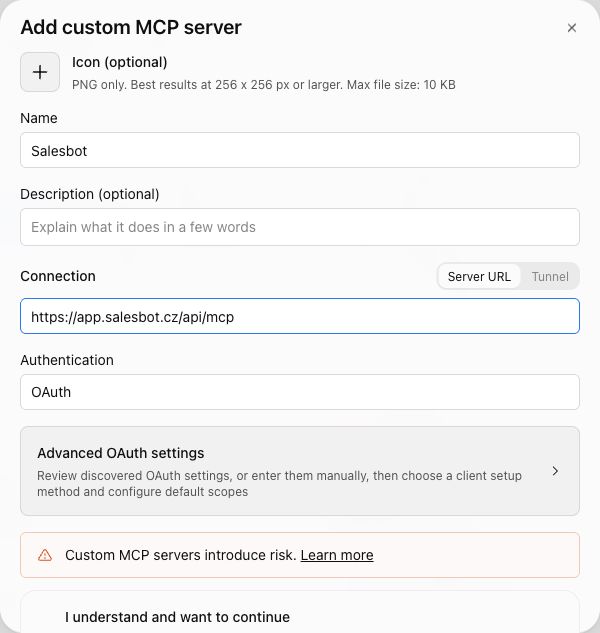The height and width of the screenshot is (633, 600).
Task: Follow the Learn more link about MCP risk
Action: 337,555
